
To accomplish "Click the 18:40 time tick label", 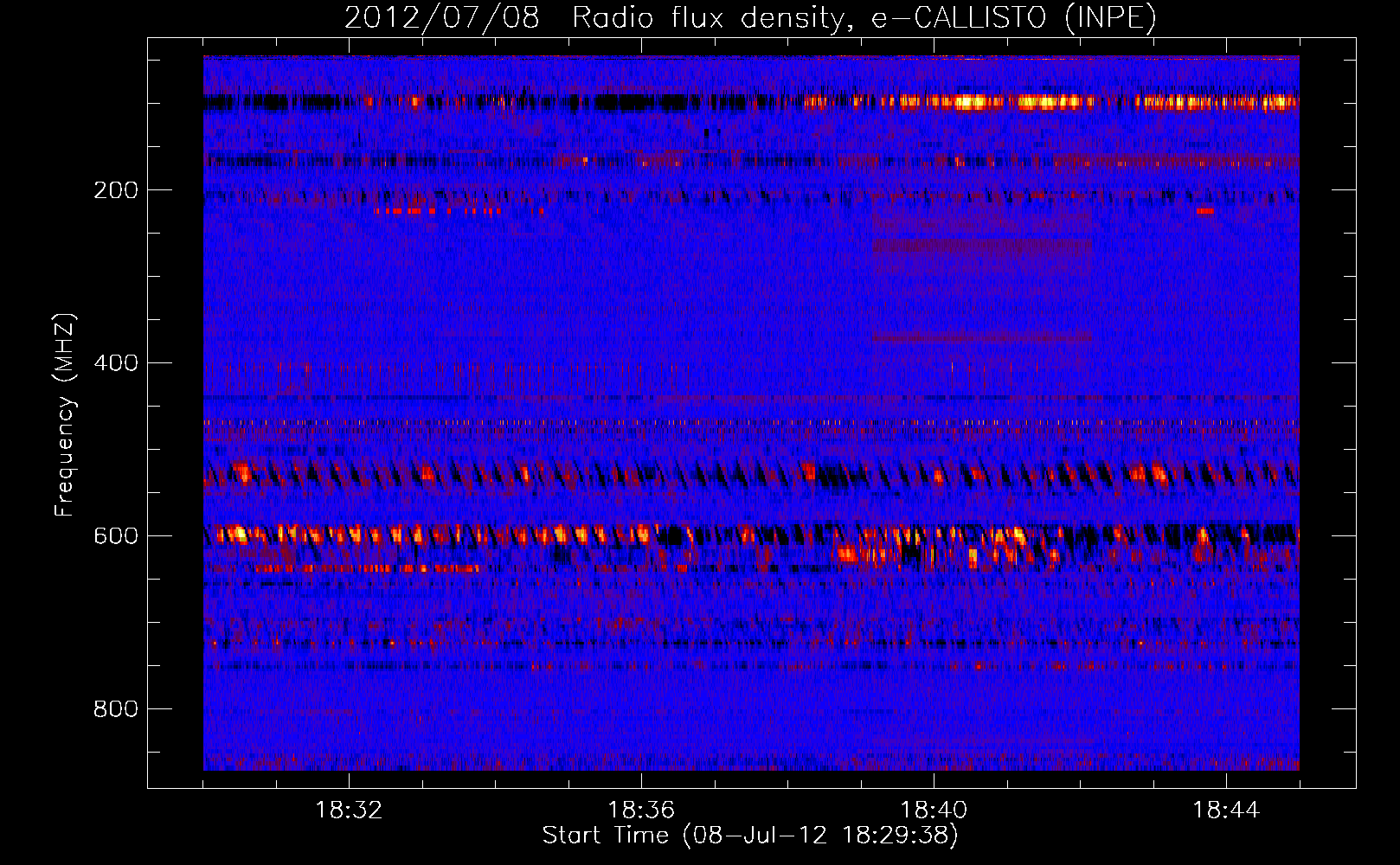I will tap(934, 810).
